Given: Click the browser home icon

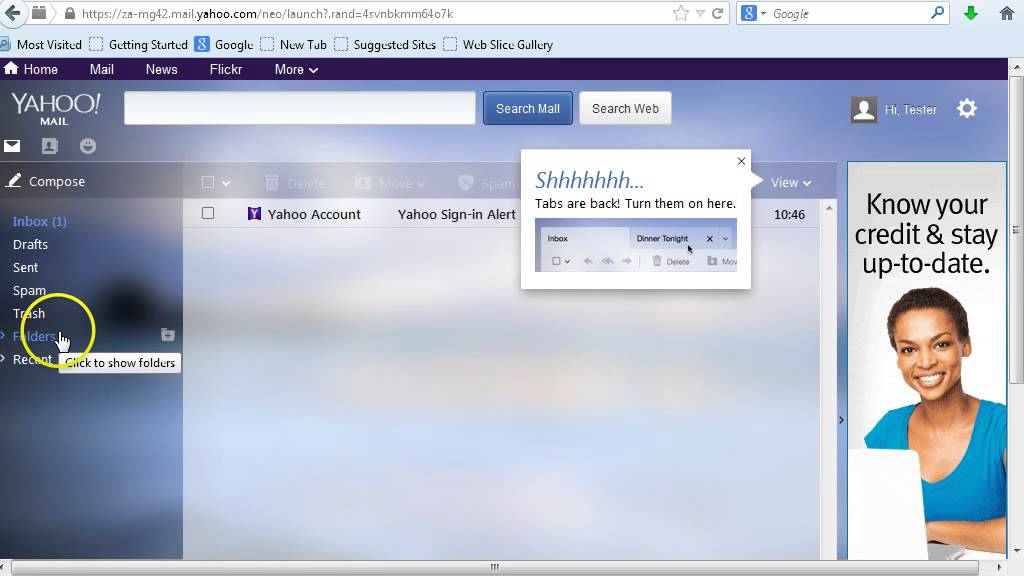Looking at the screenshot, I should pos(1006,12).
